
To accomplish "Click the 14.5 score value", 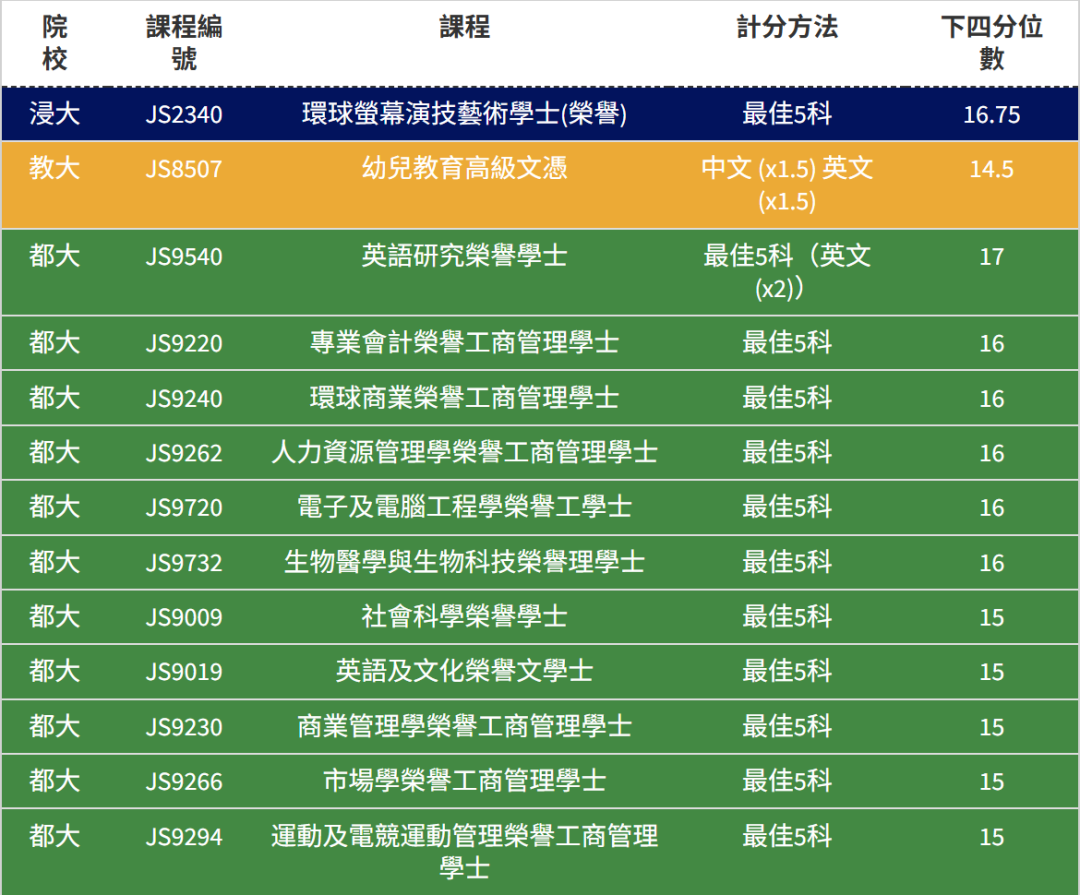I will pos(992,169).
